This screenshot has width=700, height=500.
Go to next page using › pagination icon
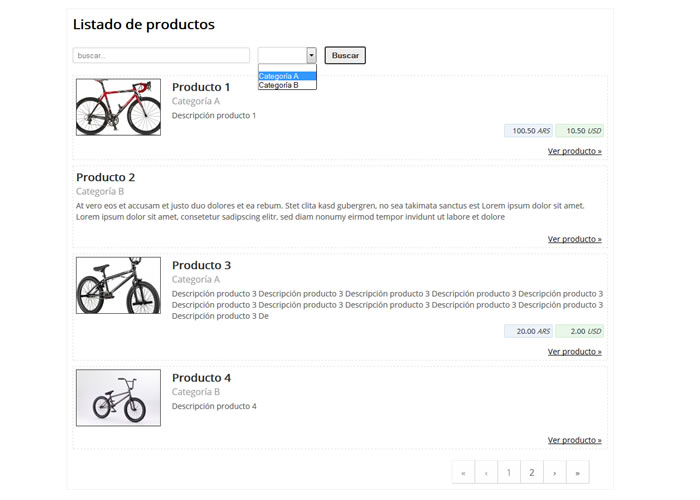click(x=555, y=472)
